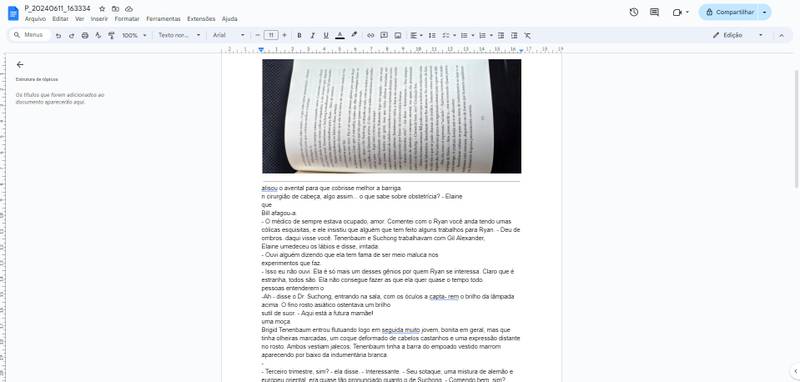Screen dimensions: 800x382
Task: Click the underlined word 'alisou'
Action: point(269,188)
